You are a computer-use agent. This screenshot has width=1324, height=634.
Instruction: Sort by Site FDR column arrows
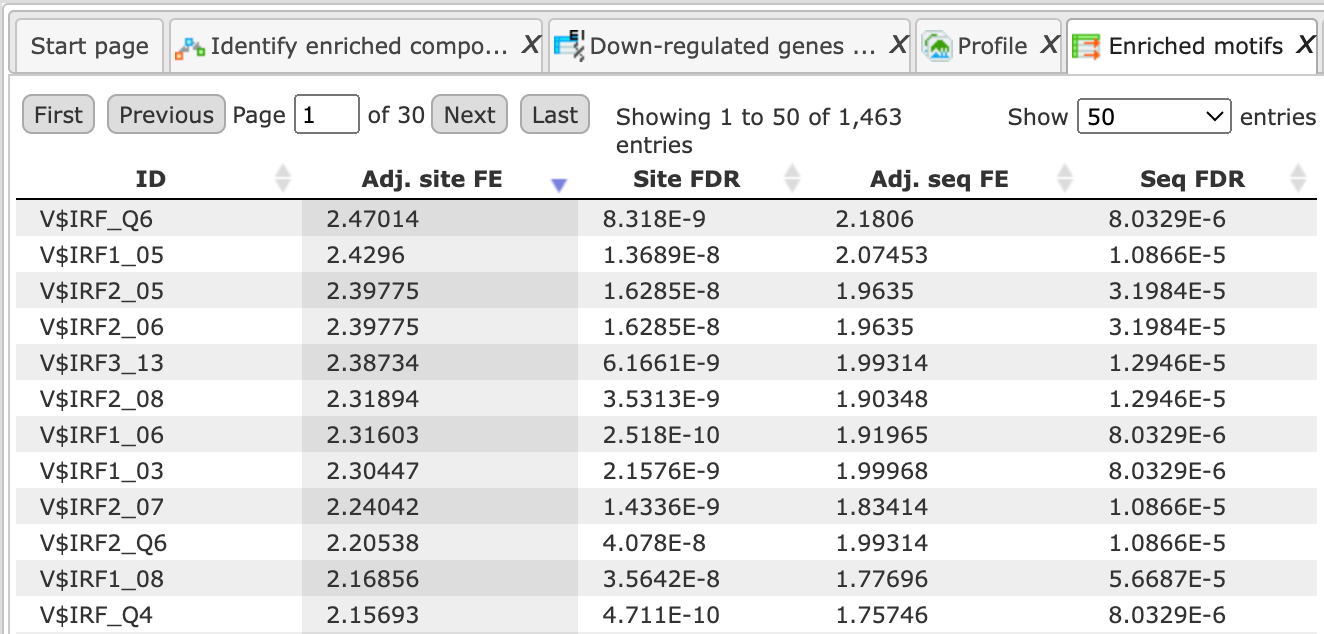point(793,179)
